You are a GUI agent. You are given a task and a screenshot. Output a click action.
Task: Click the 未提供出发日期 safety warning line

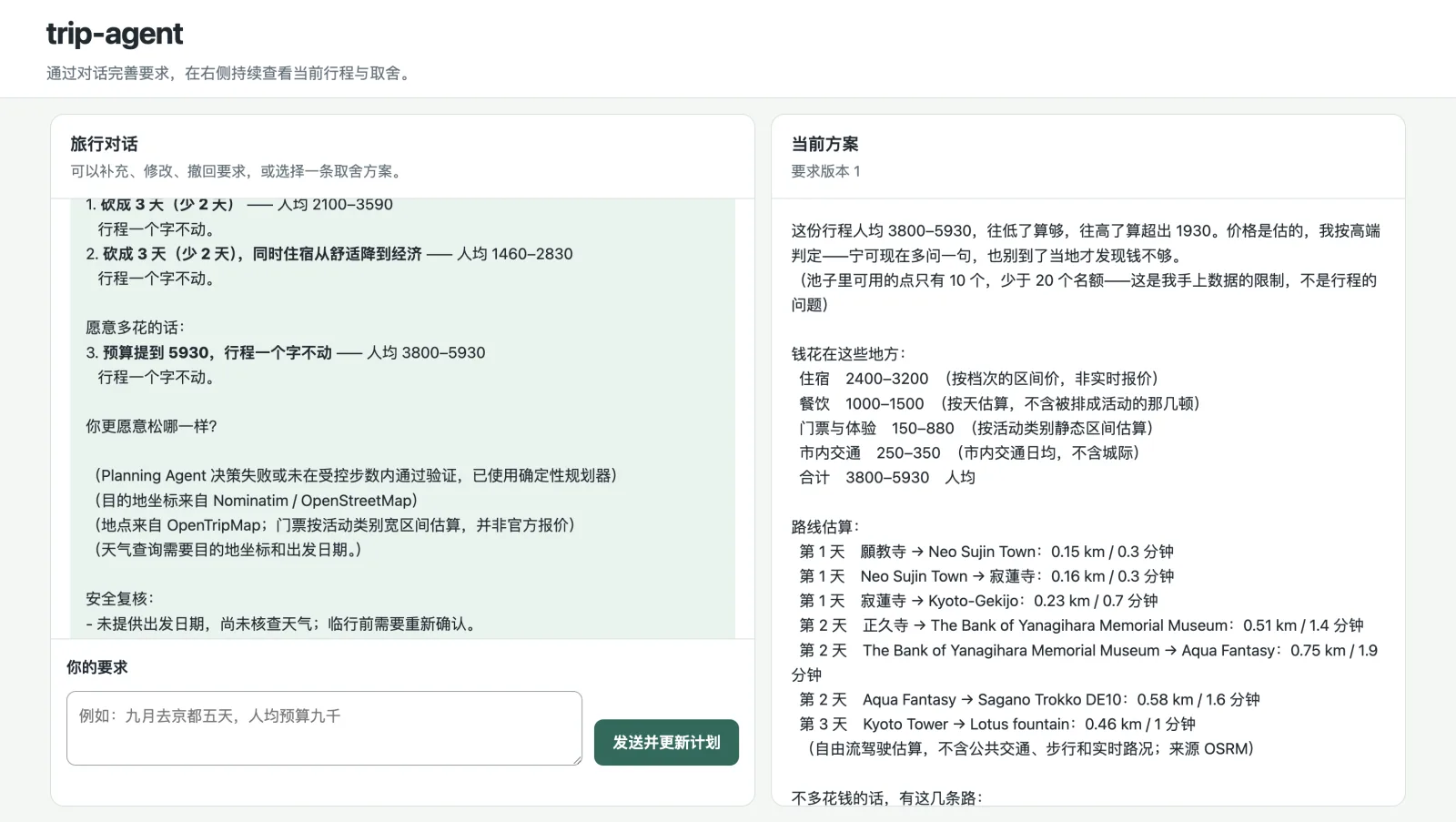(x=281, y=624)
